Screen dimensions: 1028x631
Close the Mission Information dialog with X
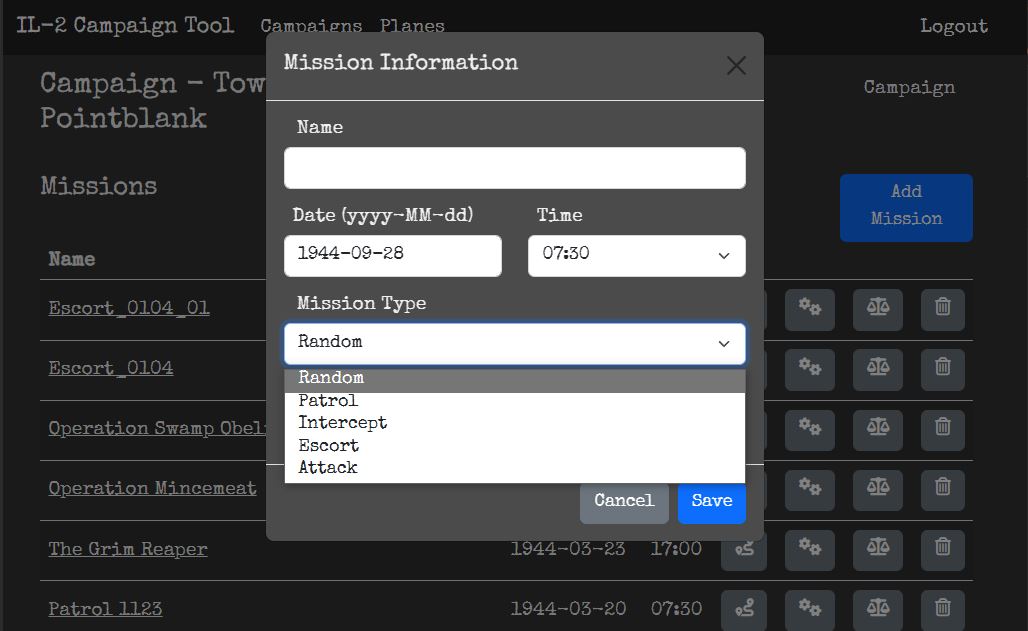point(736,66)
